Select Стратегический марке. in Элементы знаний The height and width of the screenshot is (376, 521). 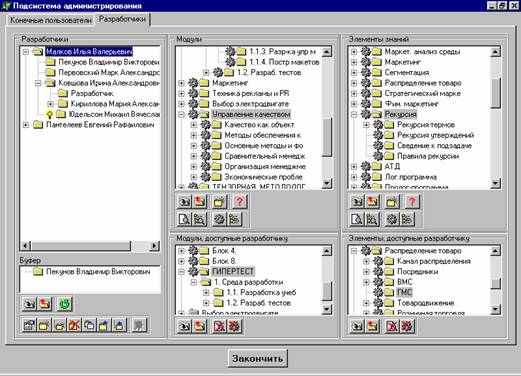423,93
